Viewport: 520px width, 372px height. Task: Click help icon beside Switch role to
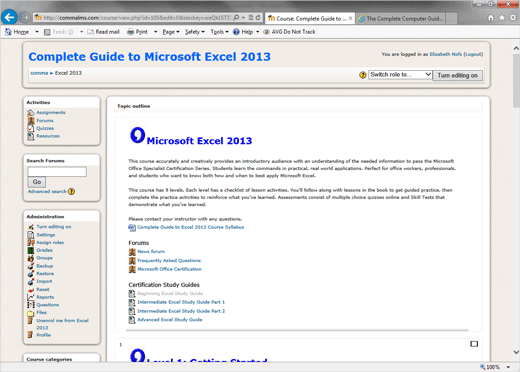coord(363,75)
